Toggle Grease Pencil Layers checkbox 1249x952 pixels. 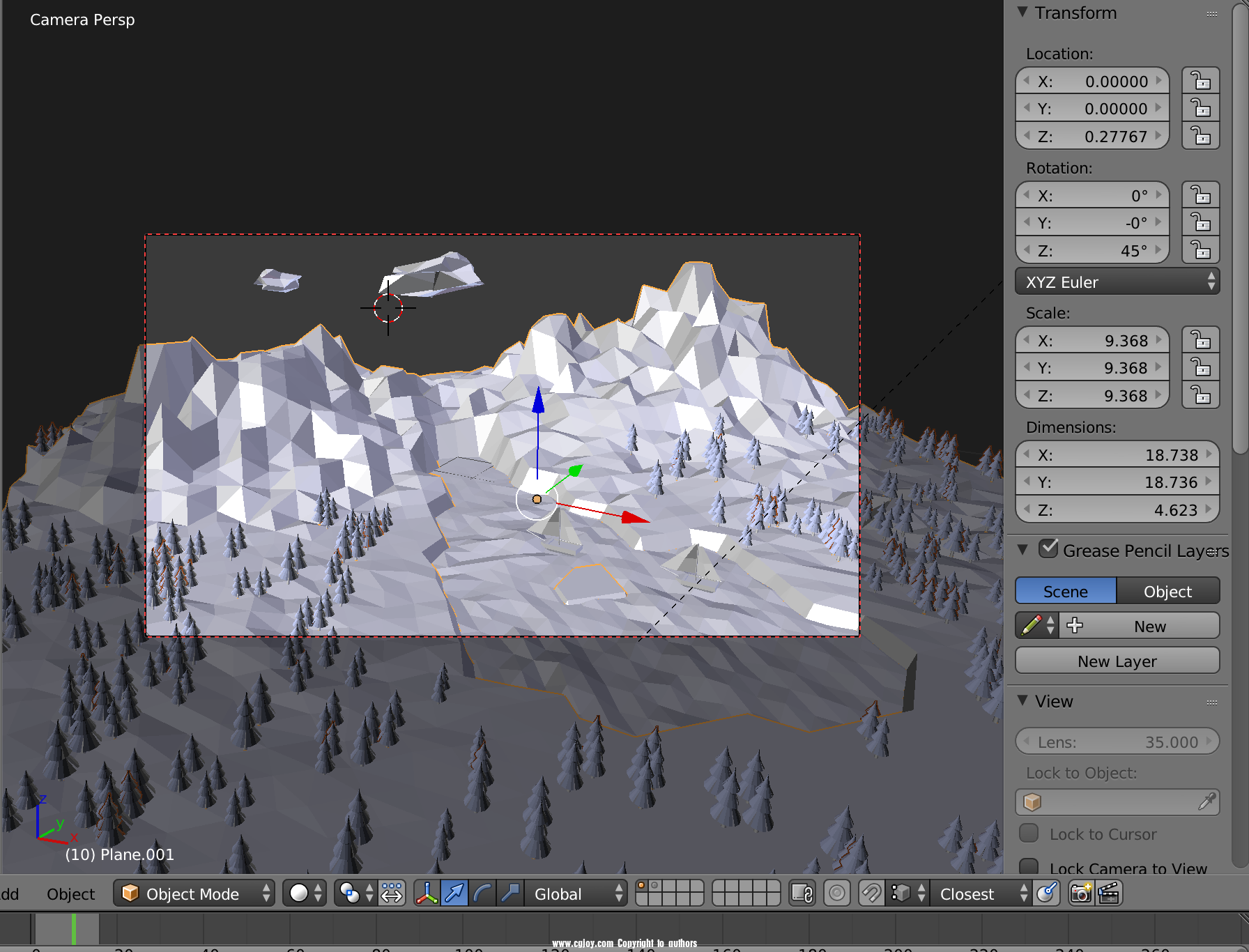click(x=1048, y=549)
